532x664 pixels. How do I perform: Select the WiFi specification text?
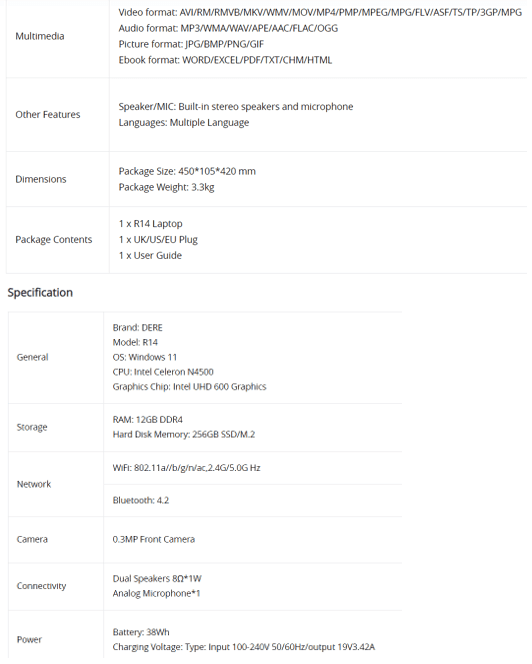point(186,468)
